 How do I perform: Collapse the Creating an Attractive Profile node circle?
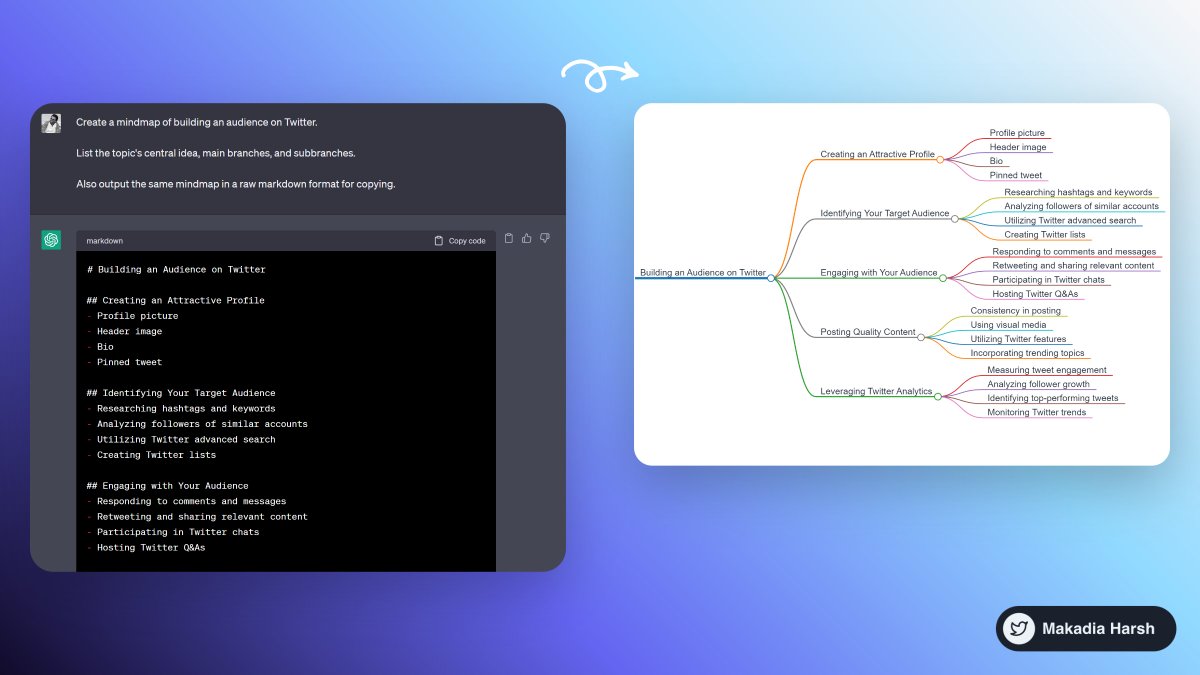tap(940, 159)
